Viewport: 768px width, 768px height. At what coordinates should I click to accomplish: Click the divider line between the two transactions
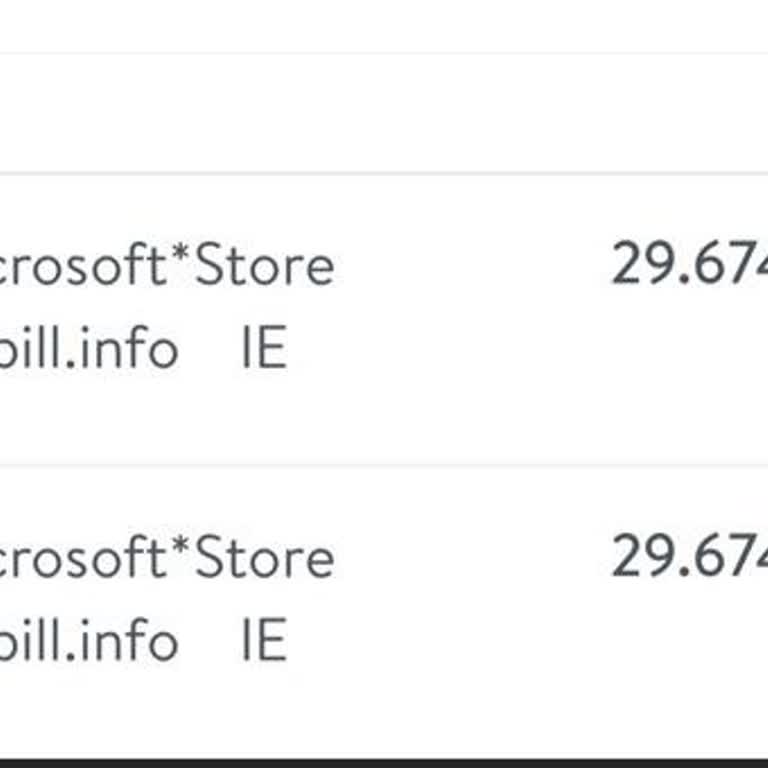point(384,465)
